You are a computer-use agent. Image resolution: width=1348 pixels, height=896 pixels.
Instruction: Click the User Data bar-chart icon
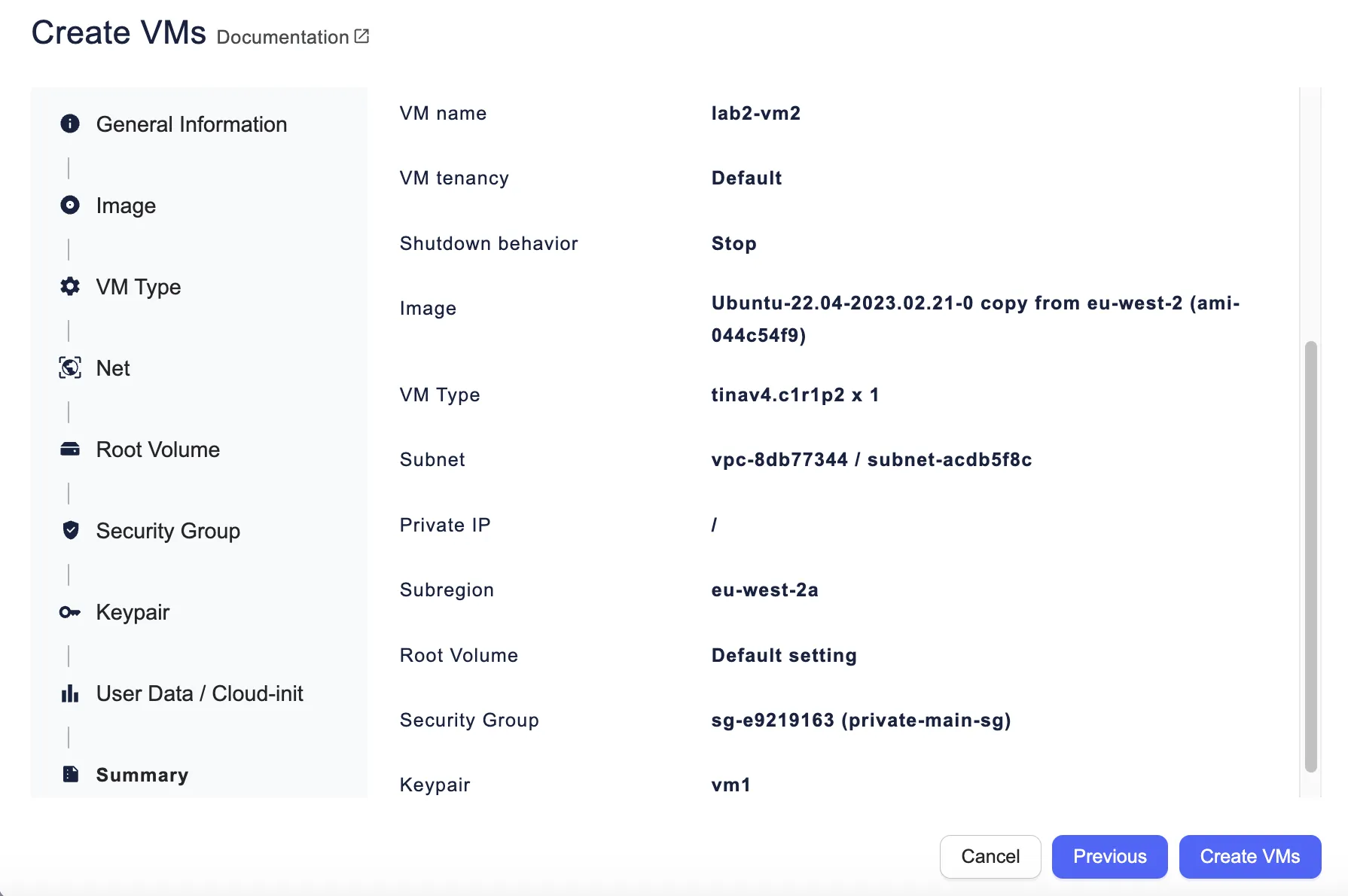pyautogui.click(x=70, y=693)
